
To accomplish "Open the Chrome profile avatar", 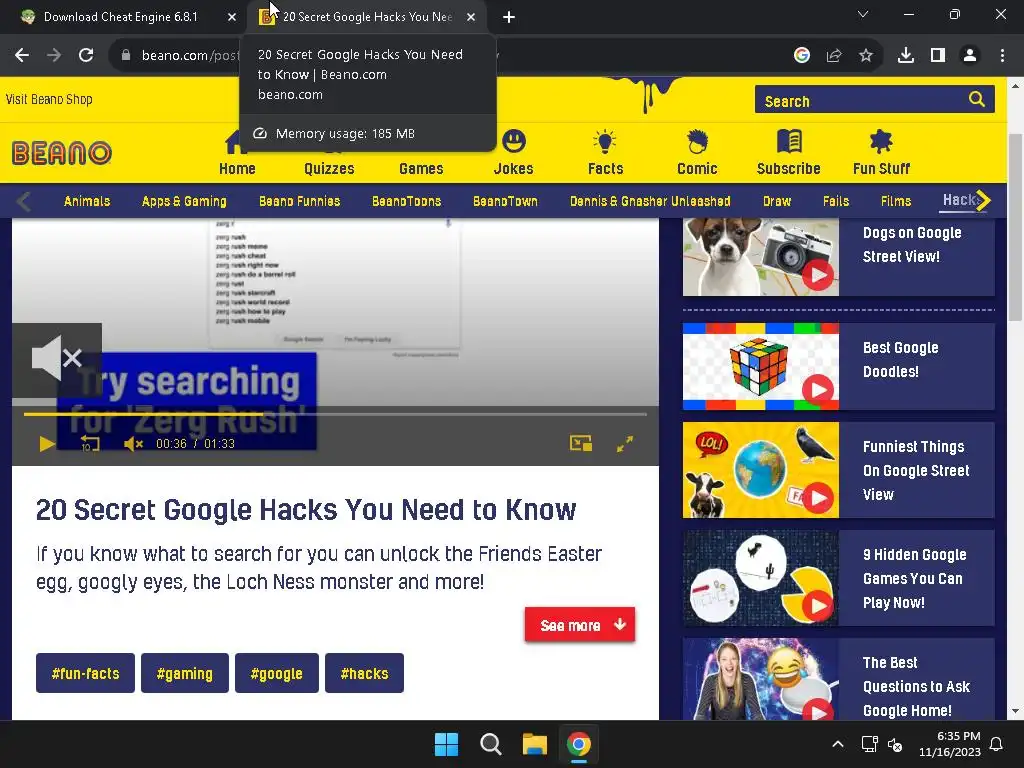I will pyautogui.click(x=970, y=56).
